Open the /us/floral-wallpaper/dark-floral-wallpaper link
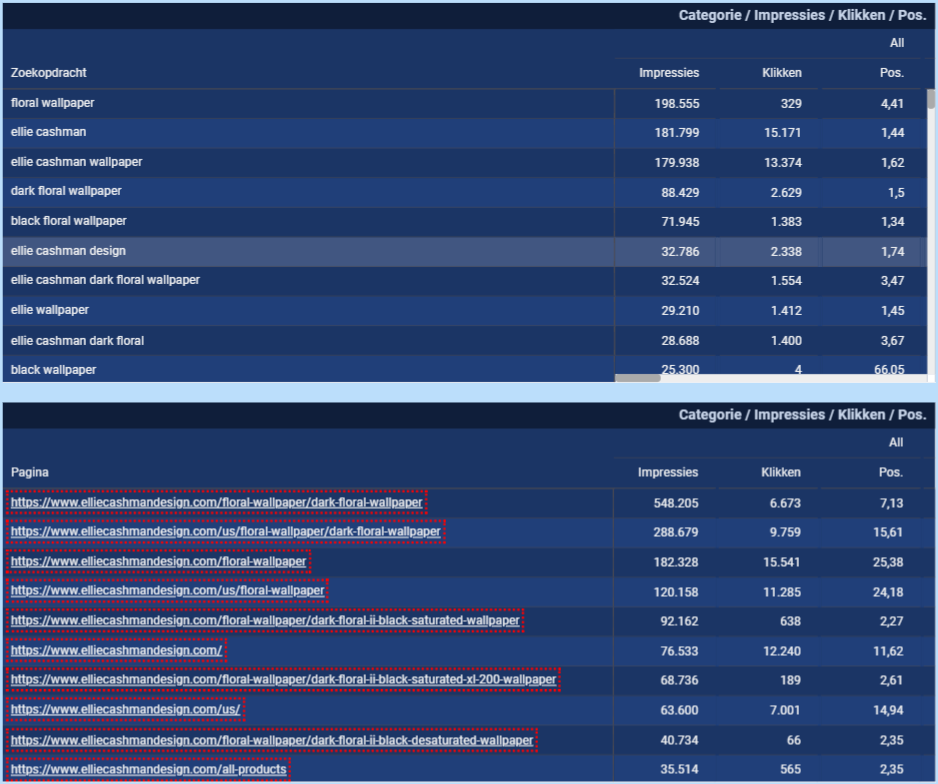 pyautogui.click(x=226, y=532)
